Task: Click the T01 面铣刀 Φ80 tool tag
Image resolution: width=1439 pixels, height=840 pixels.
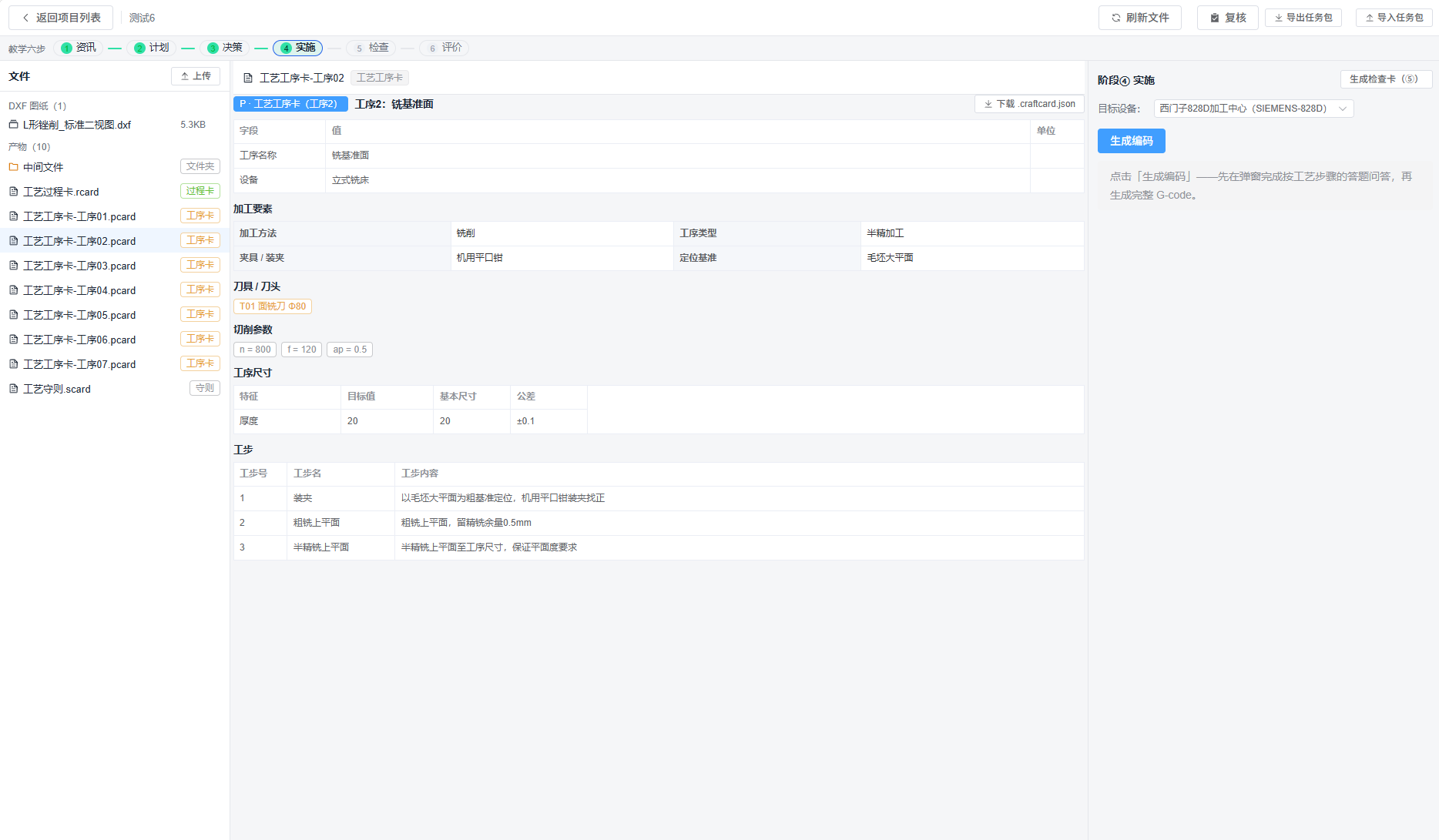Action: [273, 306]
